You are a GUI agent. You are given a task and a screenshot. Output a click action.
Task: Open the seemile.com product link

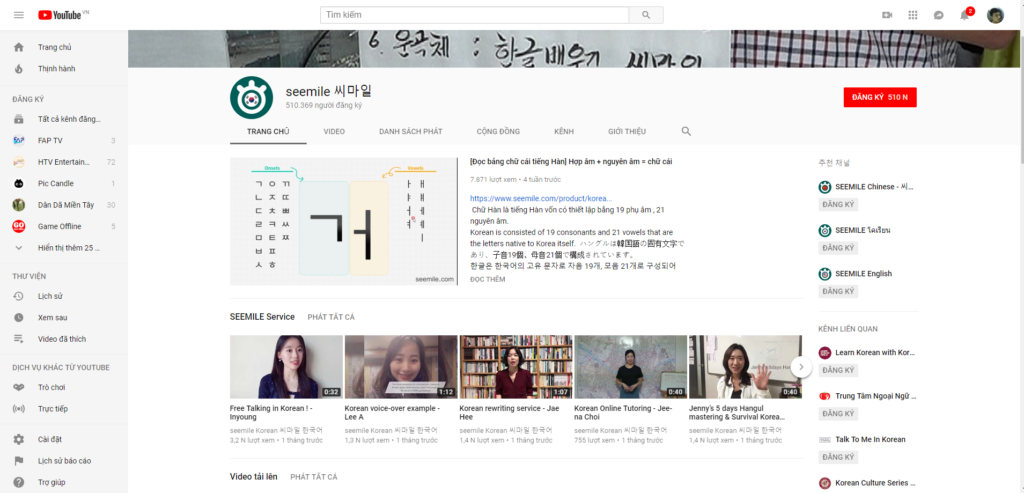click(541, 198)
